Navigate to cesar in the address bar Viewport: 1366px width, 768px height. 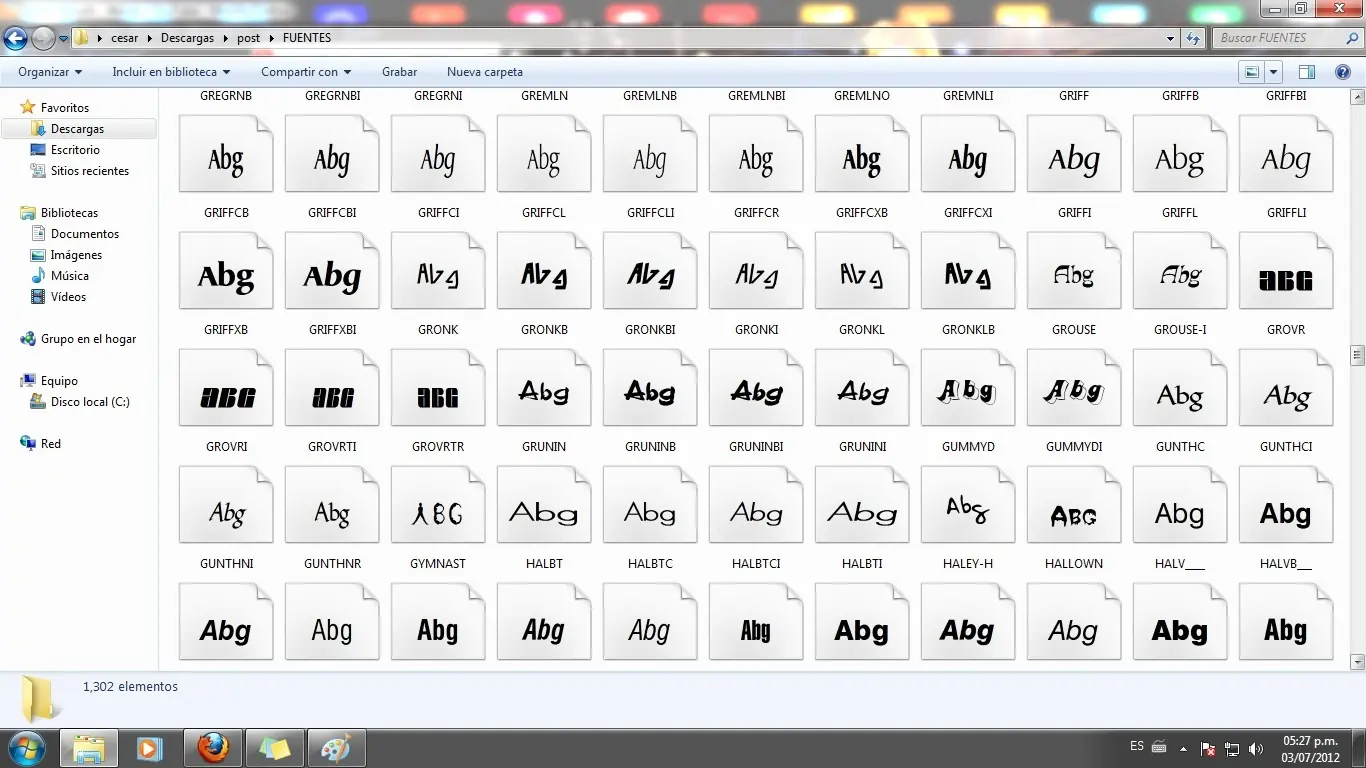(125, 38)
